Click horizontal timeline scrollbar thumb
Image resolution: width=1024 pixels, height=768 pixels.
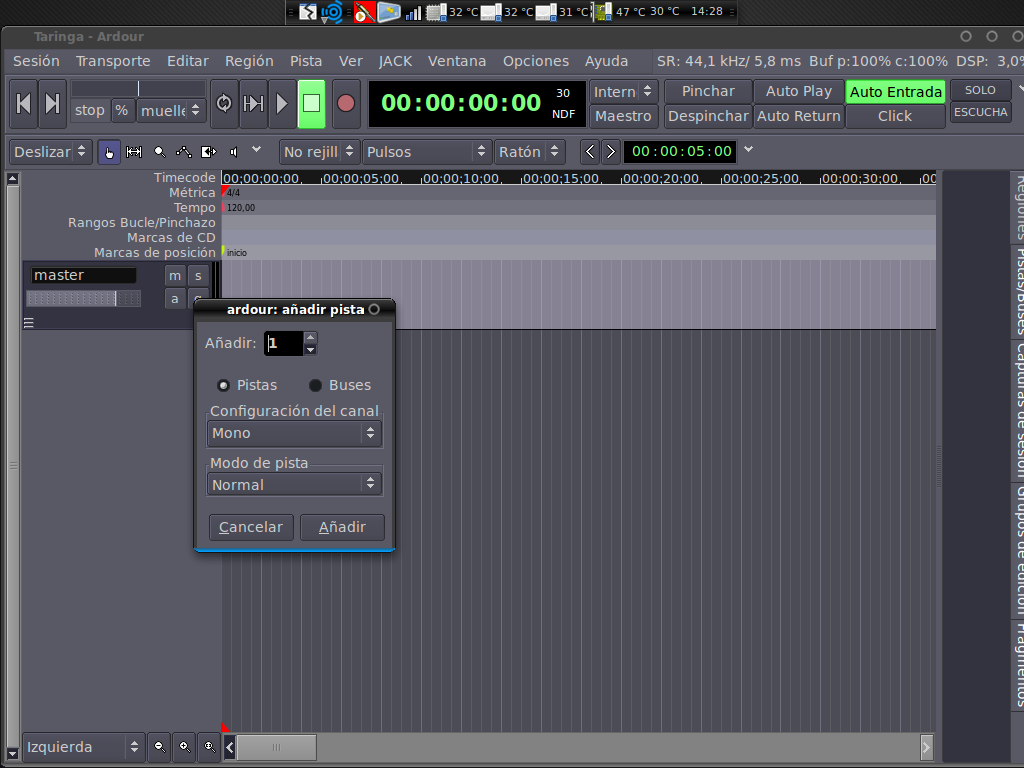pos(276,747)
